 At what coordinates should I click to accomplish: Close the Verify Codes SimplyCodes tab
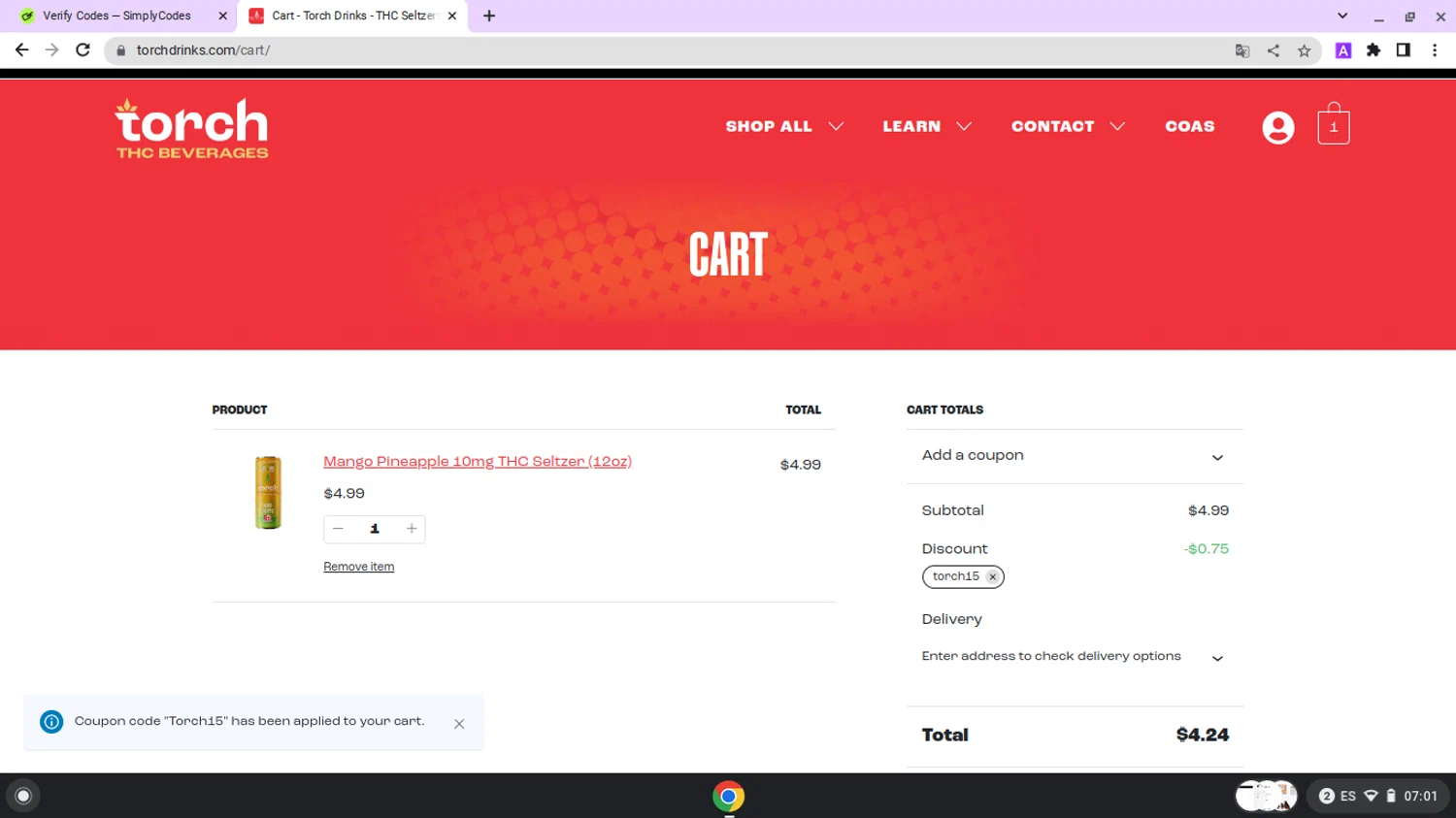[x=222, y=16]
